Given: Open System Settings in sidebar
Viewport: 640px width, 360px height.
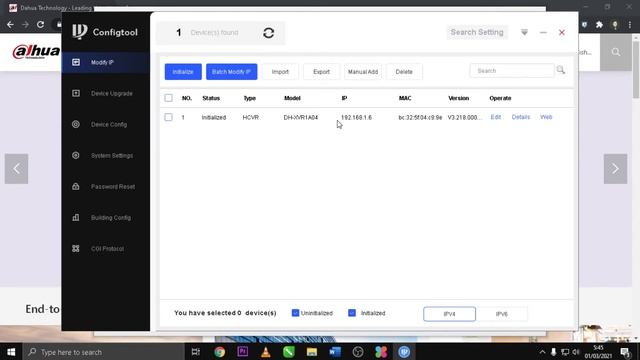Looking at the screenshot, I should tap(106, 156).
